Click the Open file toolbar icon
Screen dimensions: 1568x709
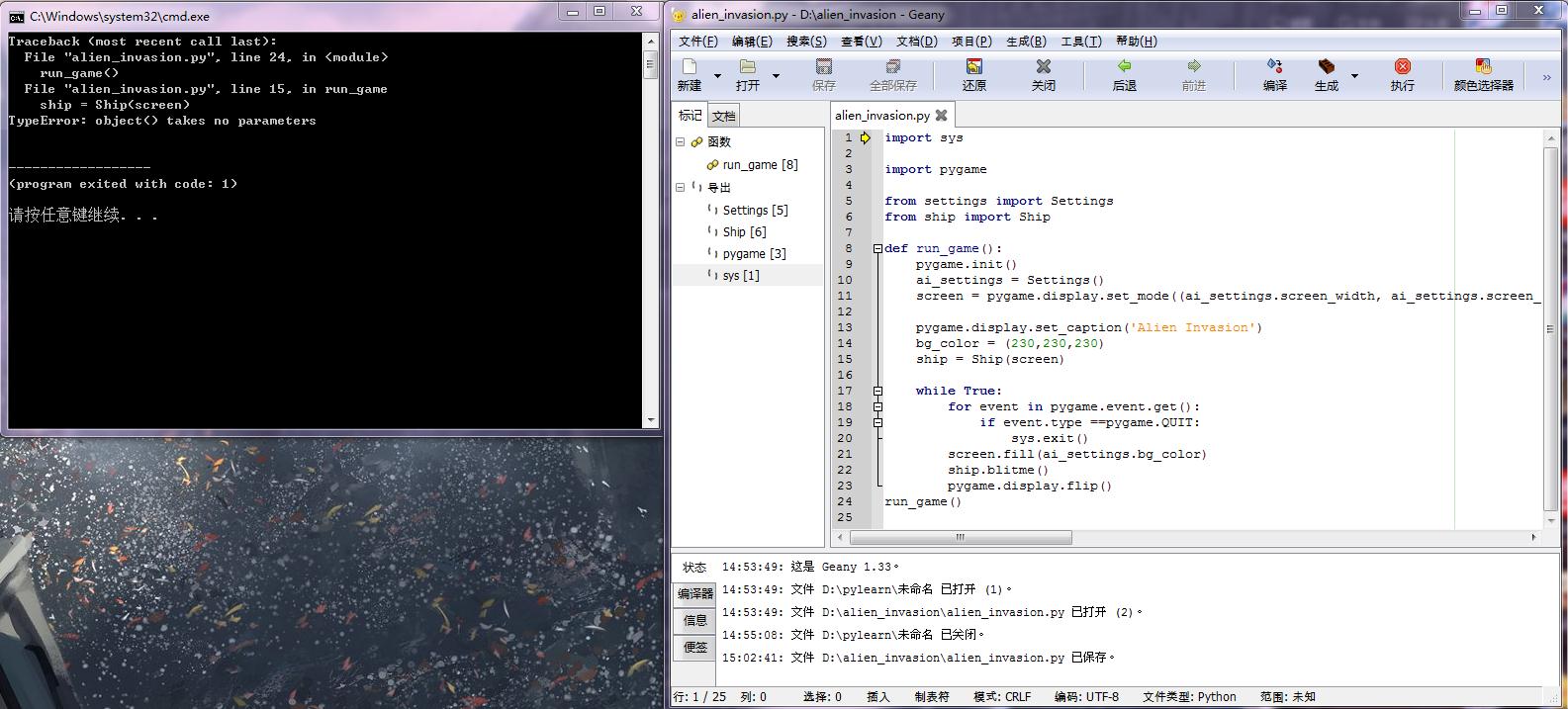(748, 67)
